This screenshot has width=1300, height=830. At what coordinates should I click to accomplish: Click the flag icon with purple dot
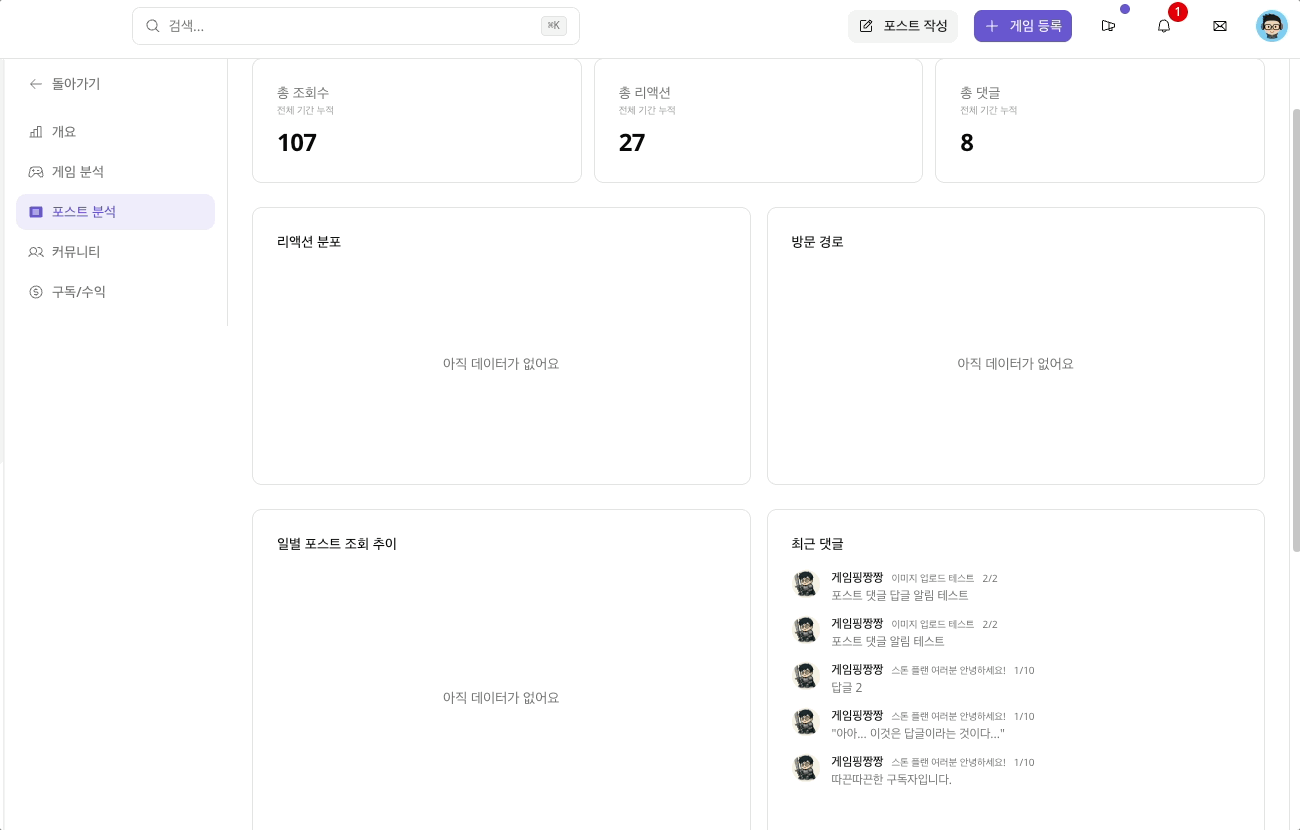click(x=1108, y=26)
